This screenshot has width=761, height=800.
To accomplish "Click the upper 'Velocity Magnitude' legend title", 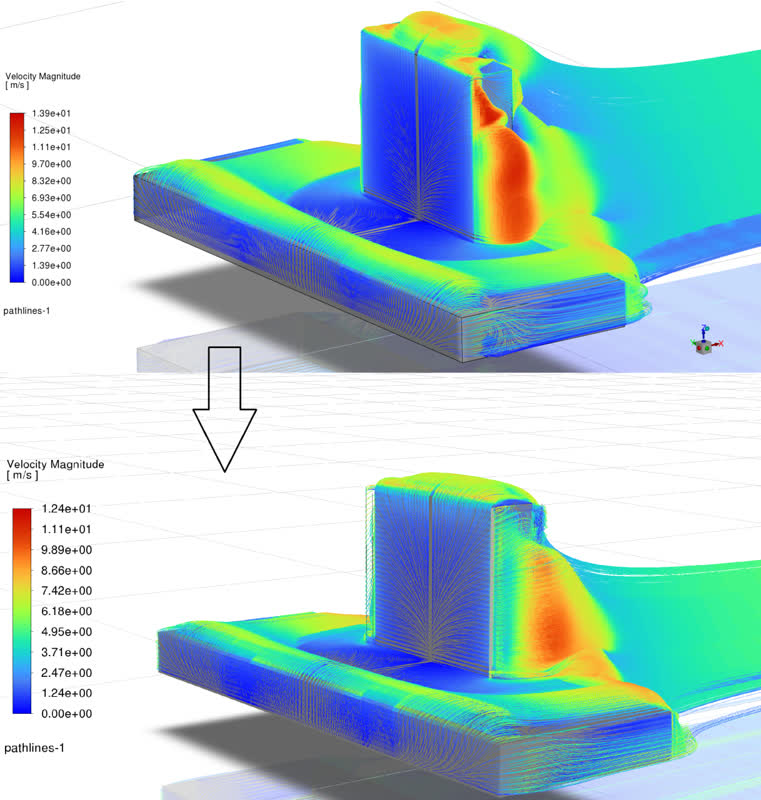I will pos(43,76).
